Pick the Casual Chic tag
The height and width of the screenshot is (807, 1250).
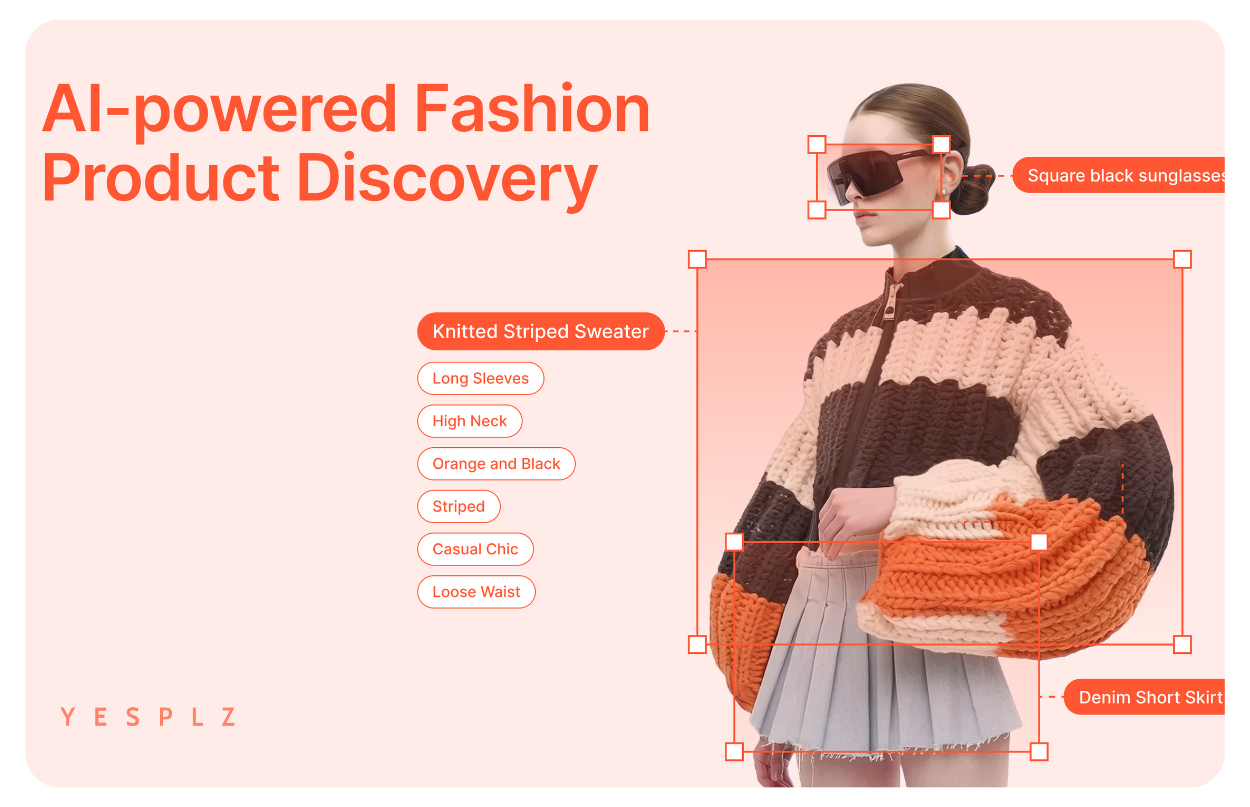click(475, 549)
